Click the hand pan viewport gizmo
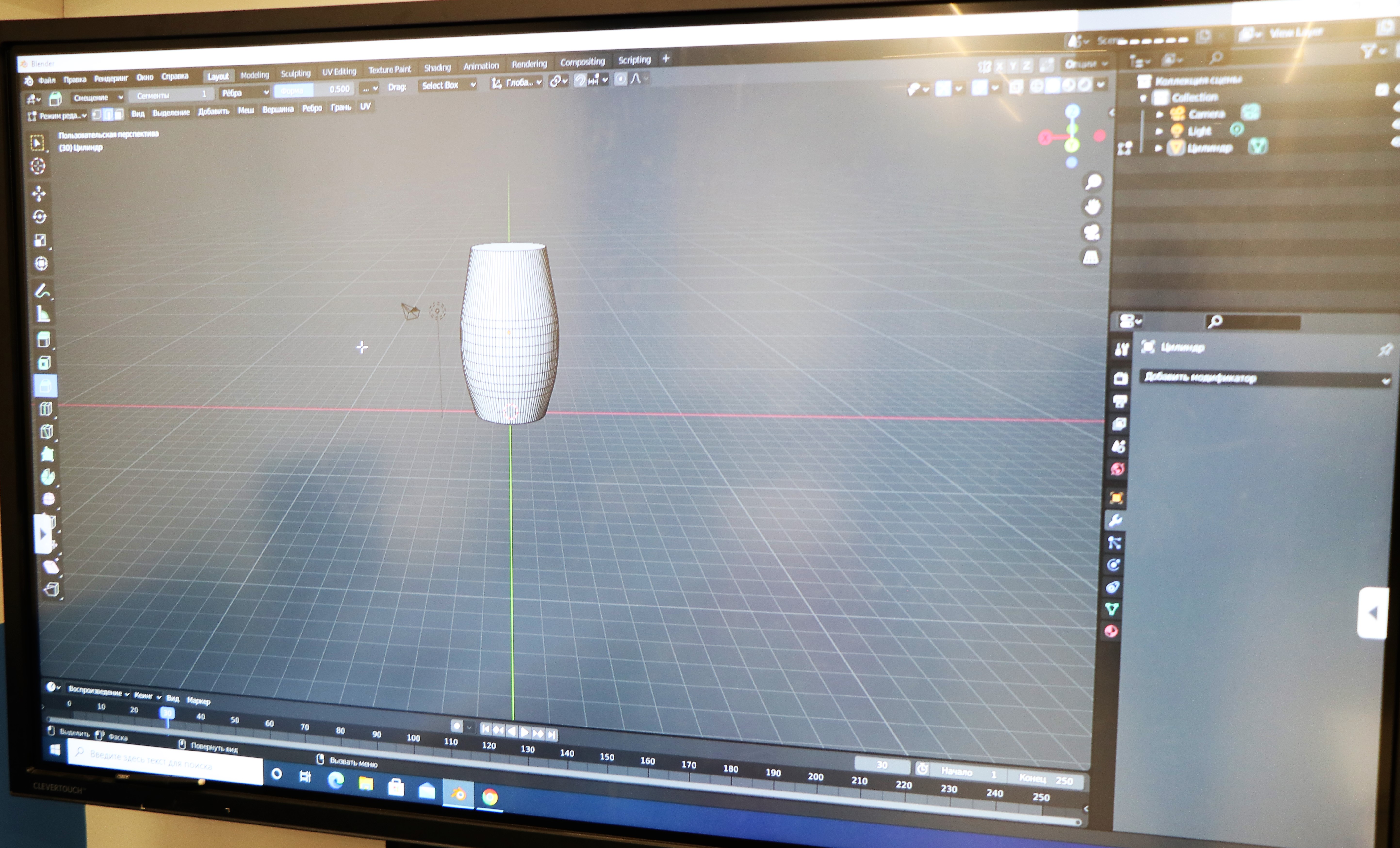 pyautogui.click(x=1093, y=207)
